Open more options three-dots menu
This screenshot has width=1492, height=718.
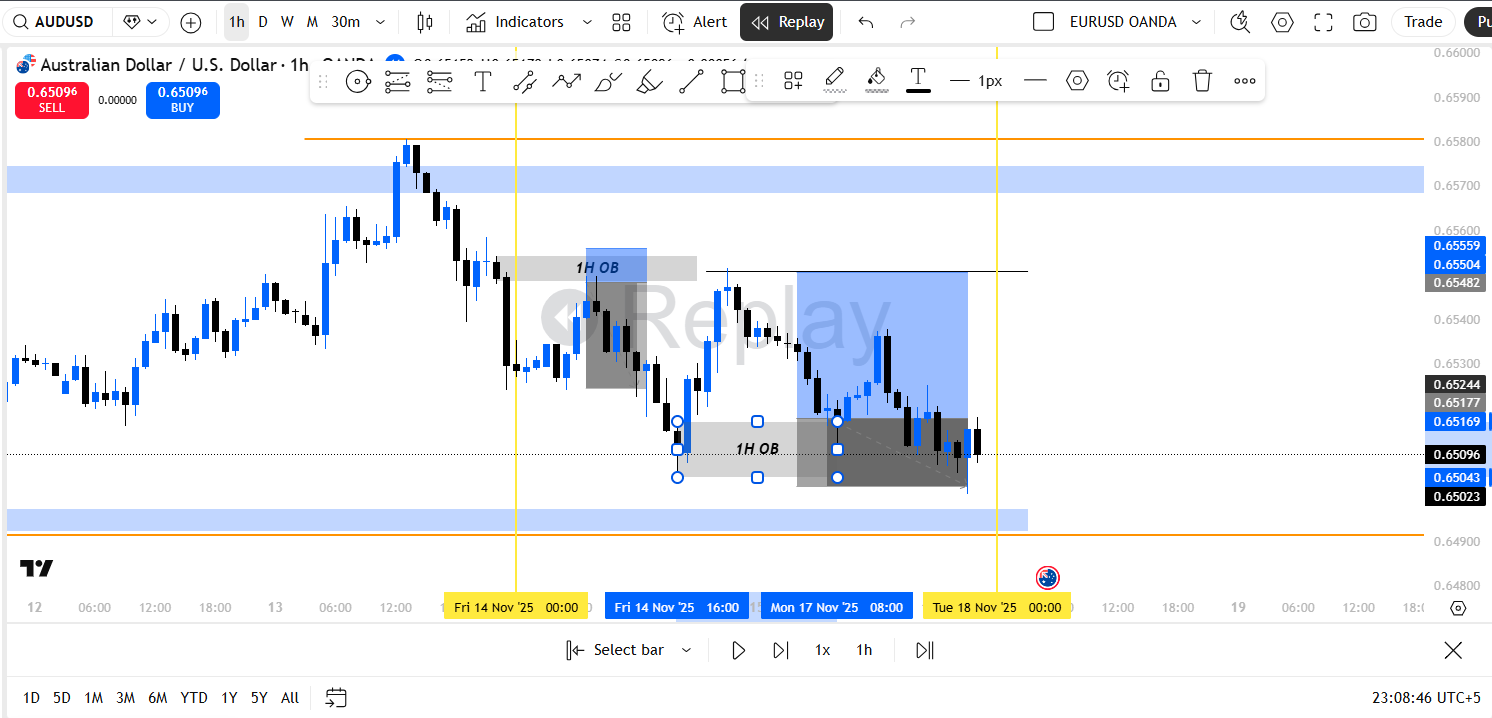click(1244, 80)
